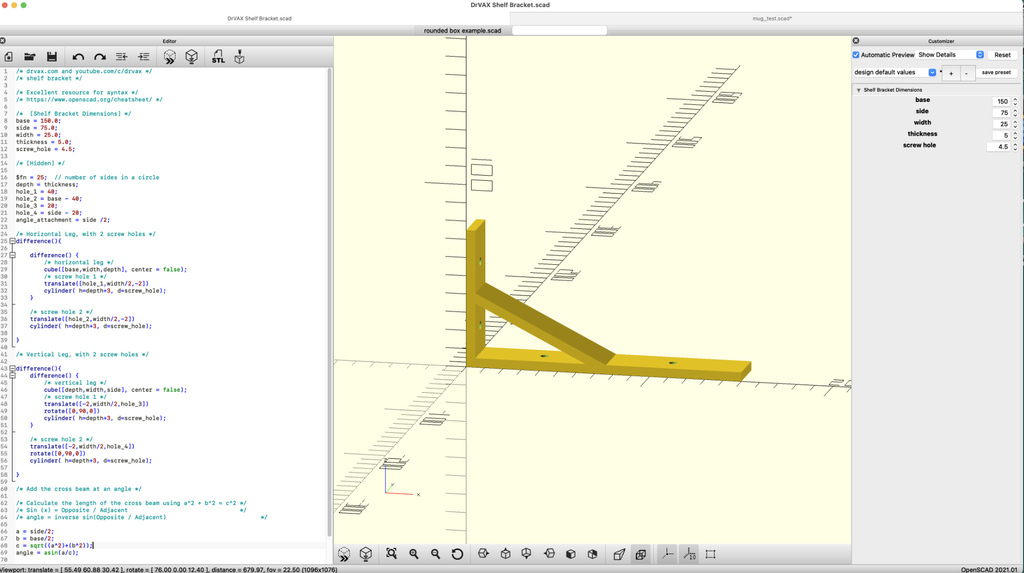Click the save preset button
This screenshot has height=573, width=1024.
996,73
